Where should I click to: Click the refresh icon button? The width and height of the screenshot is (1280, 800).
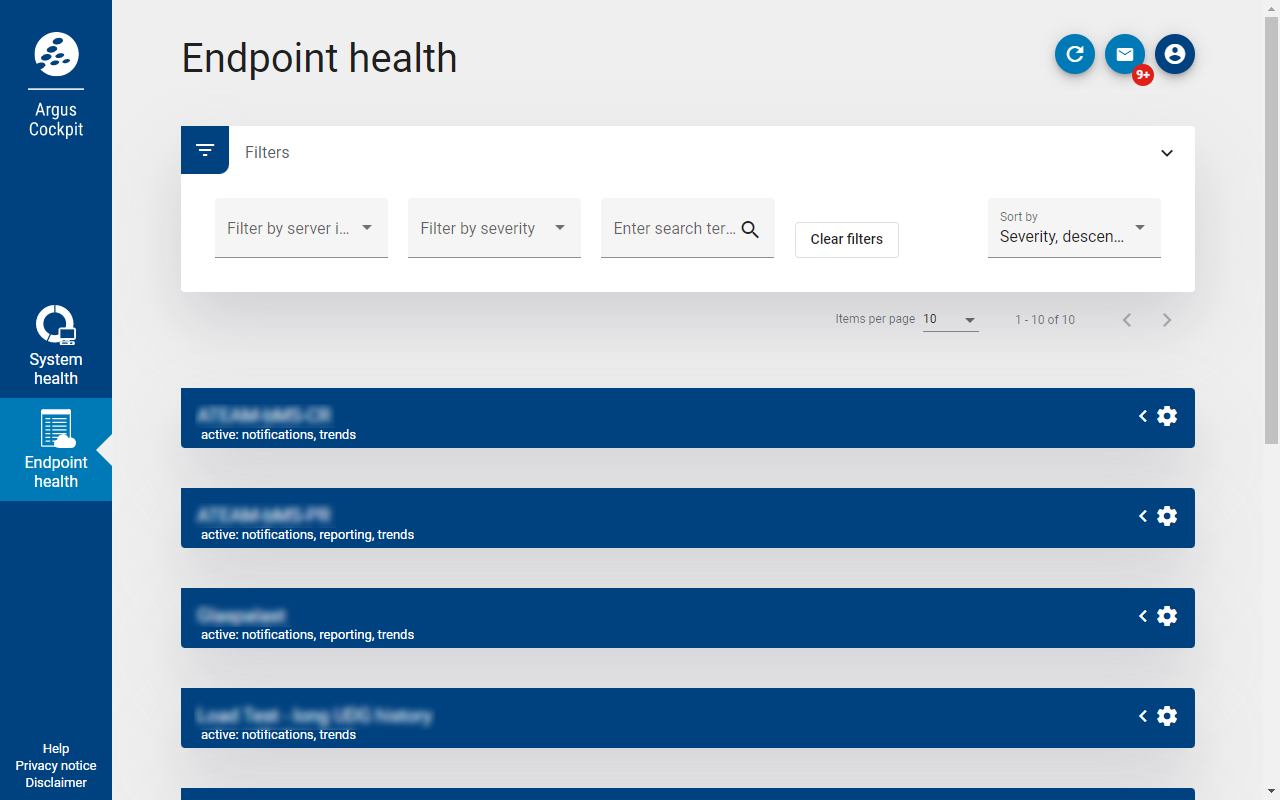click(x=1075, y=54)
